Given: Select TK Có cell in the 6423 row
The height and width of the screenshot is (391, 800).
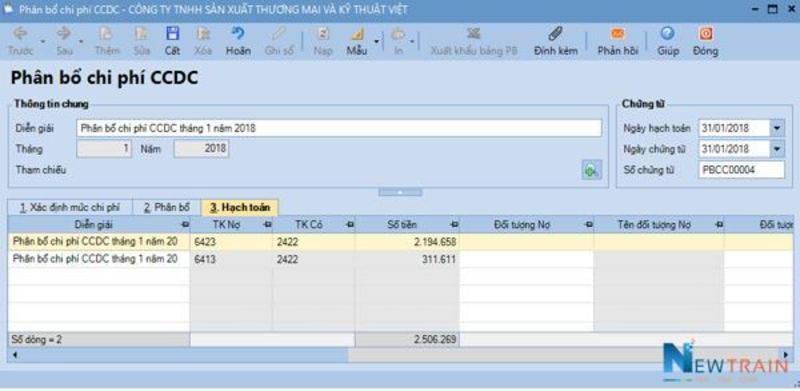Looking at the screenshot, I should tap(314, 242).
